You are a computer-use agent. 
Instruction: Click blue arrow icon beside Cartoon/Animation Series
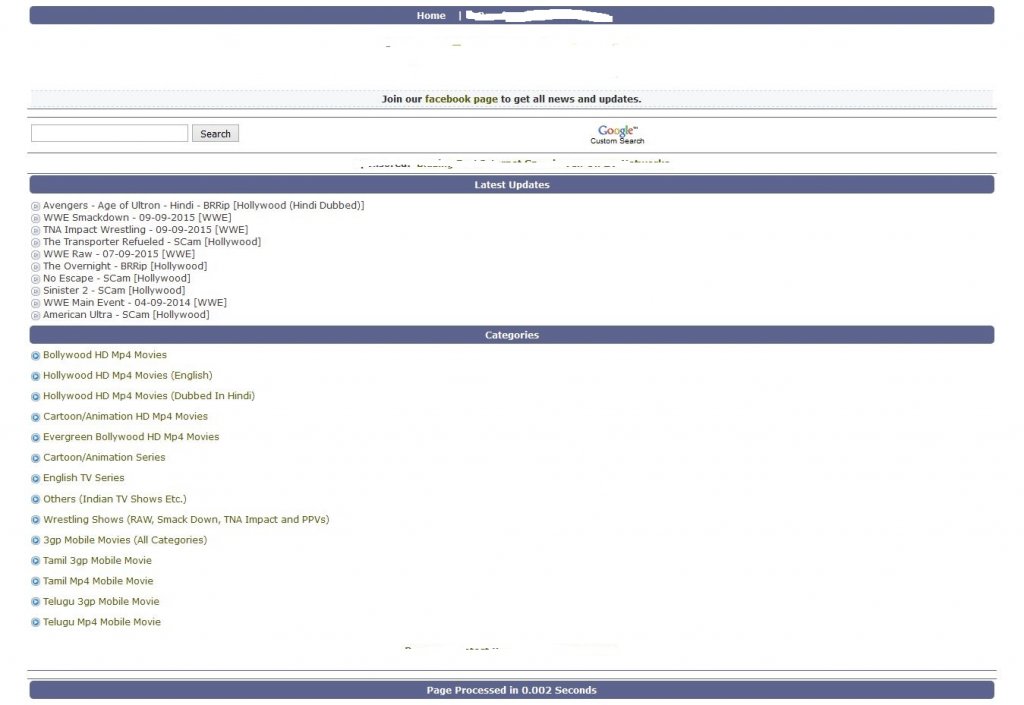click(x=35, y=458)
